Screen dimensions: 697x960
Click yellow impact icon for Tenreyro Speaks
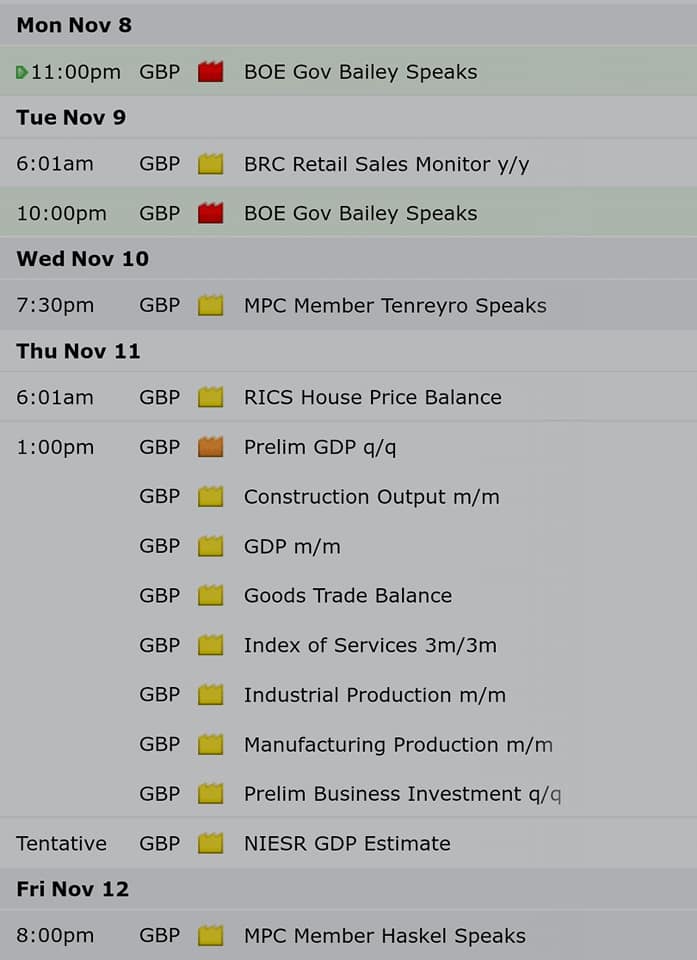210,305
